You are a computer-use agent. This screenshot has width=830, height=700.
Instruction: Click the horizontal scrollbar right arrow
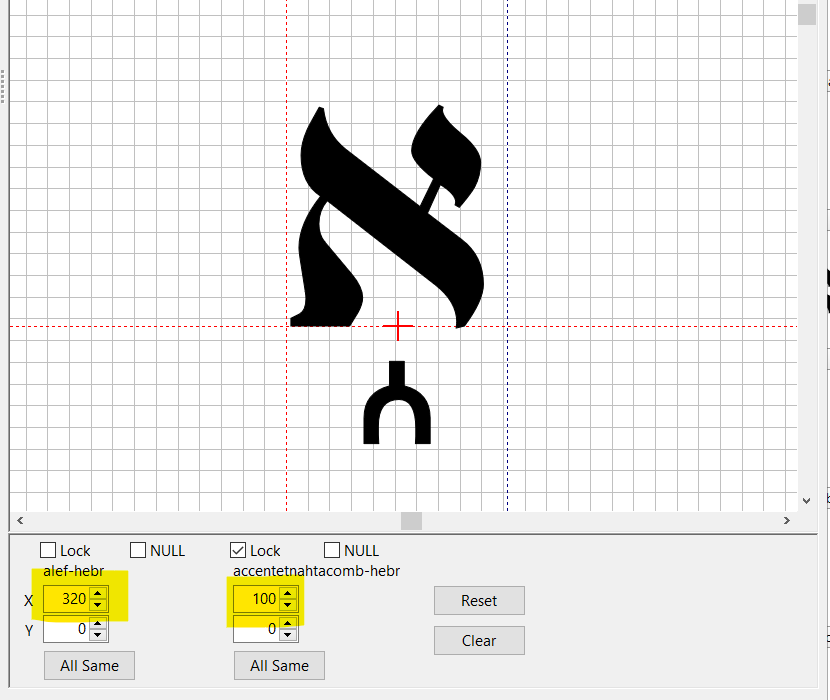(x=787, y=520)
